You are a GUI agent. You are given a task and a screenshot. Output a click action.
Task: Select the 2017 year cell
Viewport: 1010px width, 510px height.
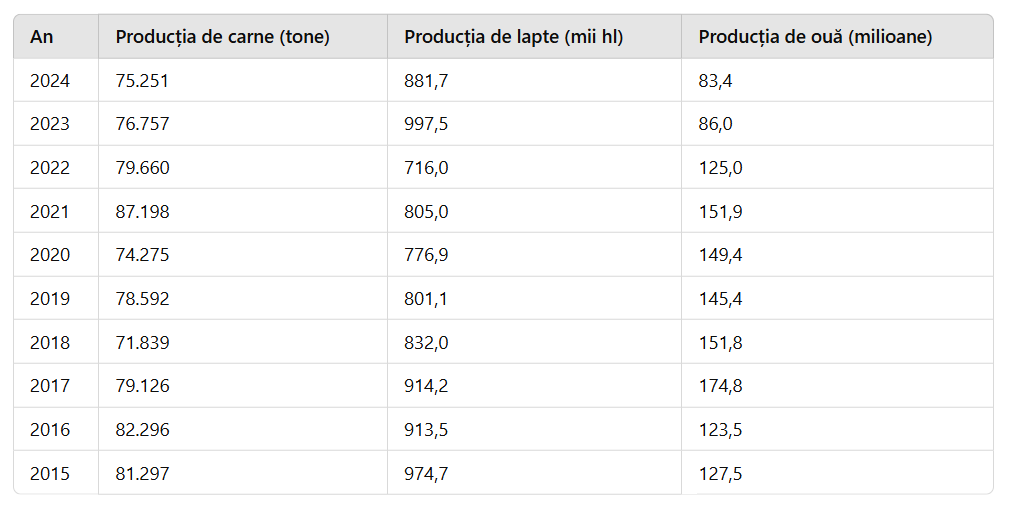click(x=50, y=386)
